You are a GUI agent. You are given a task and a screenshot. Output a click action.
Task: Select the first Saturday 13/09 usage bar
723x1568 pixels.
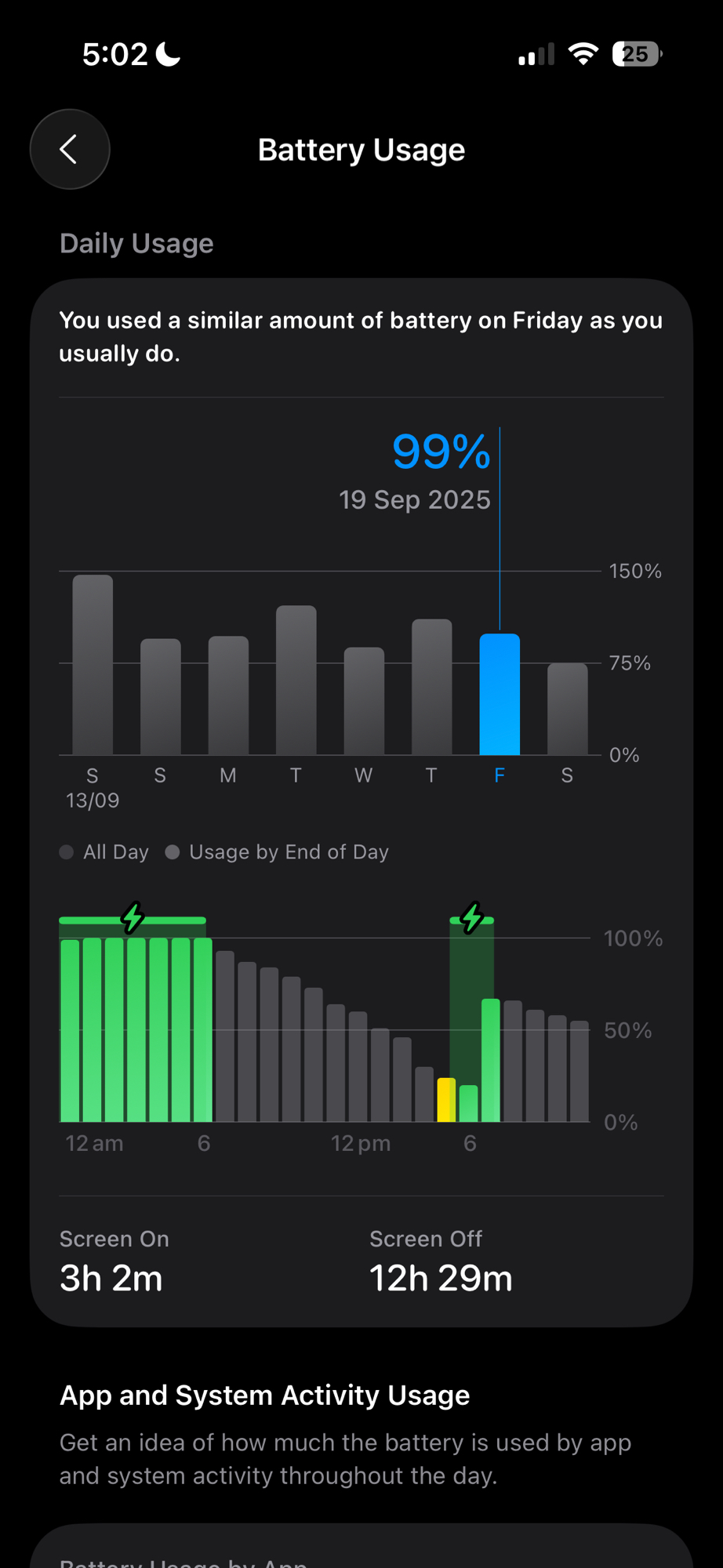tap(93, 665)
